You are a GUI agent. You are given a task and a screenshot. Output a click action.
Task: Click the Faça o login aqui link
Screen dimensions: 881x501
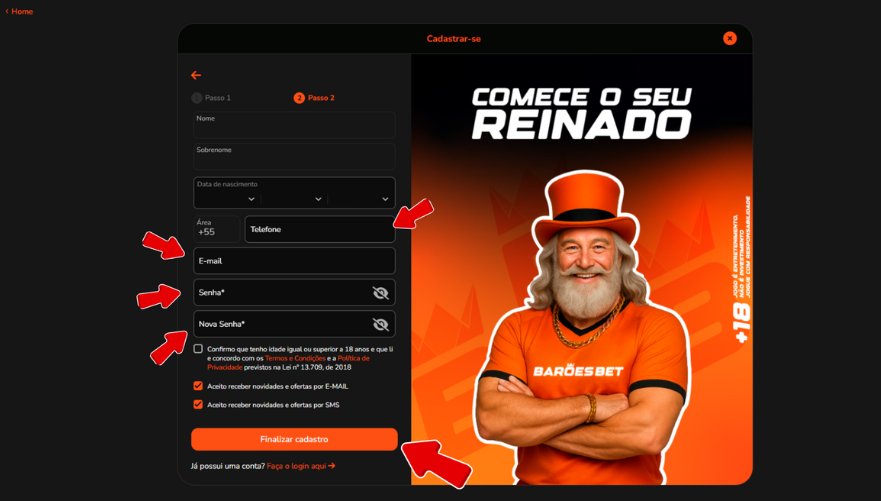coord(301,466)
